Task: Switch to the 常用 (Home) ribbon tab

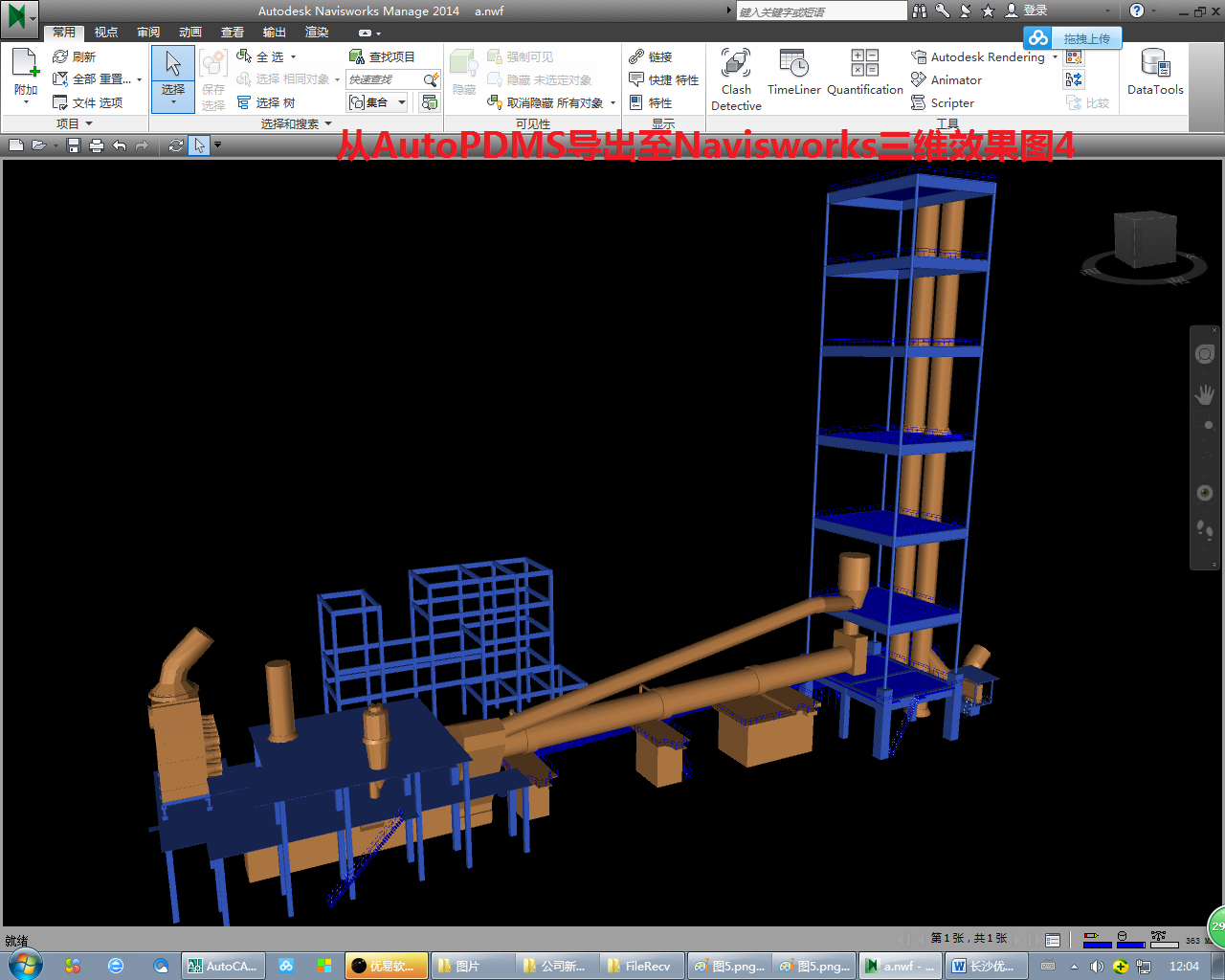Action: pos(64,32)
